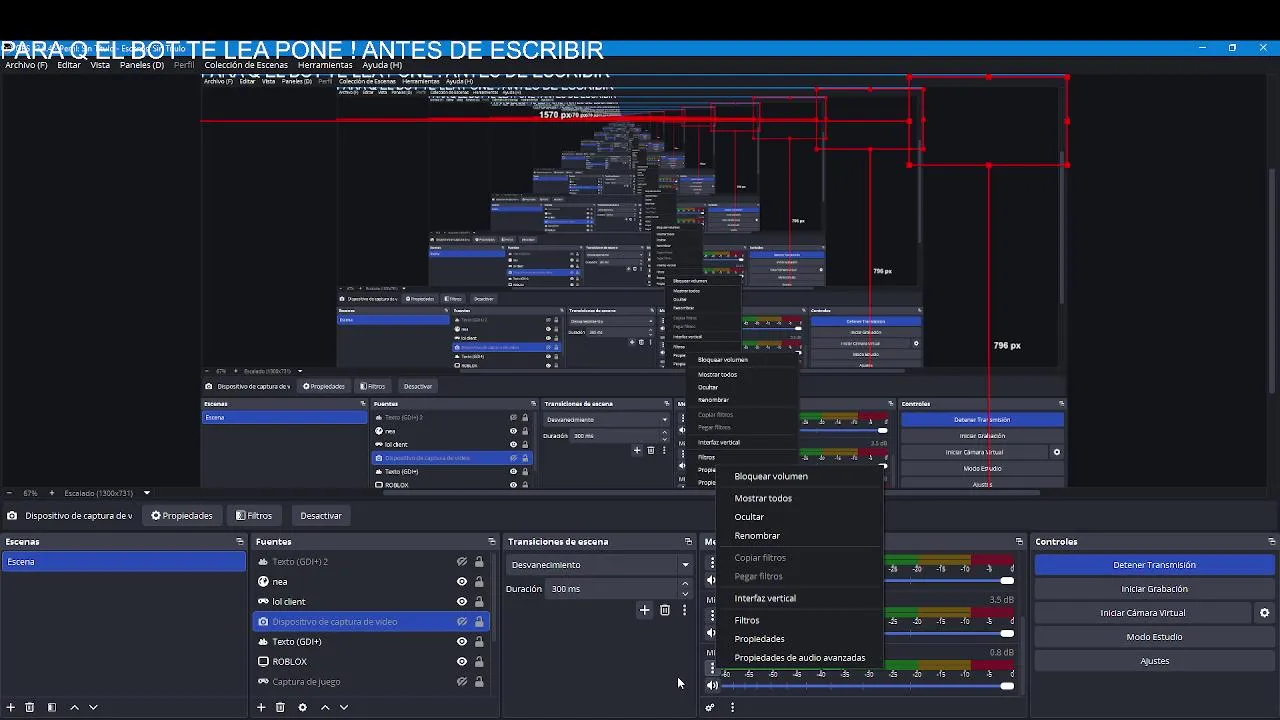Open Colección de Escenas menu
This screenshot has width=1280, height=720.
pyautogui.click(x=246, y=65)
